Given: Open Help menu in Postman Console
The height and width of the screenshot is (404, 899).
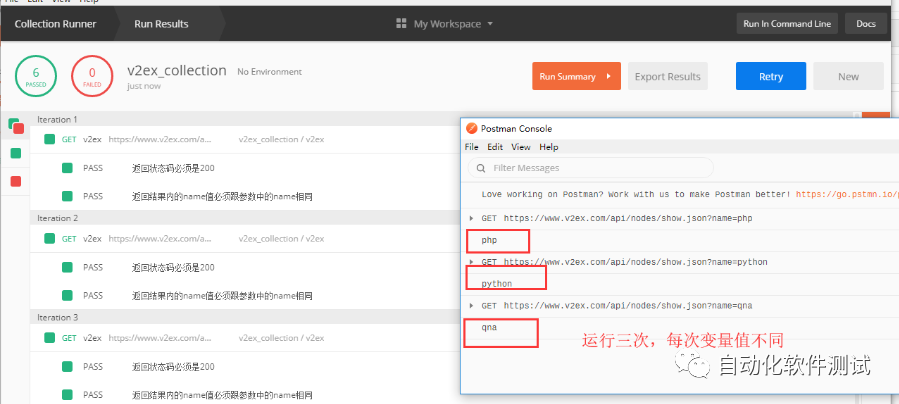Looking at the screenshot, I should tap(549, 147).
